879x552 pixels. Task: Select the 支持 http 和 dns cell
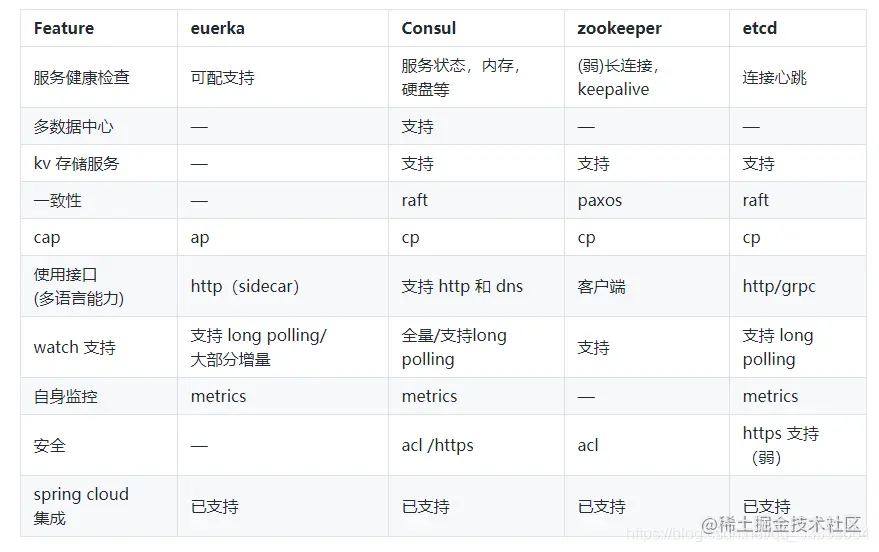[462, 286]
